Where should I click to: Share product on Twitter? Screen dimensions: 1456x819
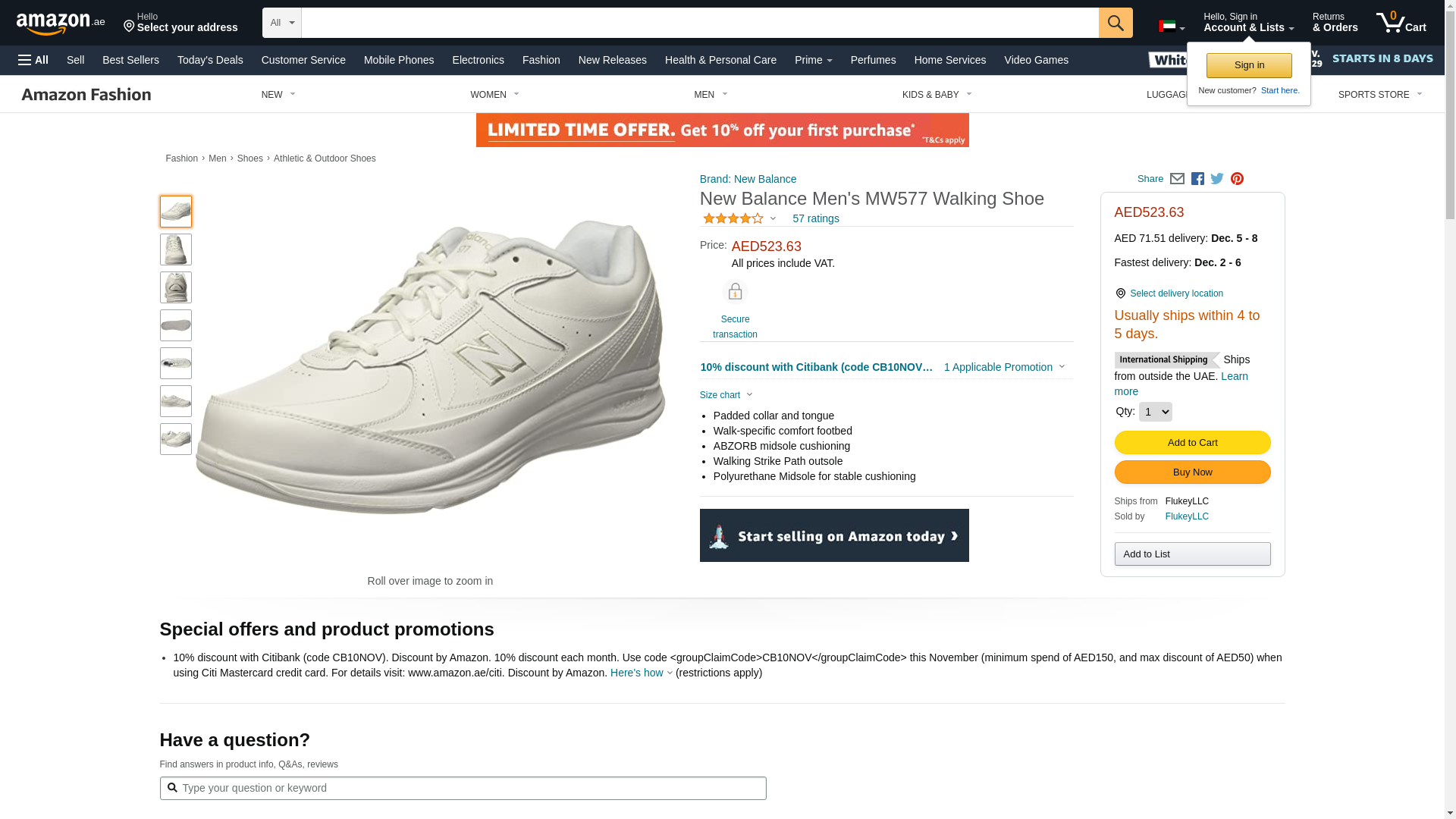point(1217,179)
